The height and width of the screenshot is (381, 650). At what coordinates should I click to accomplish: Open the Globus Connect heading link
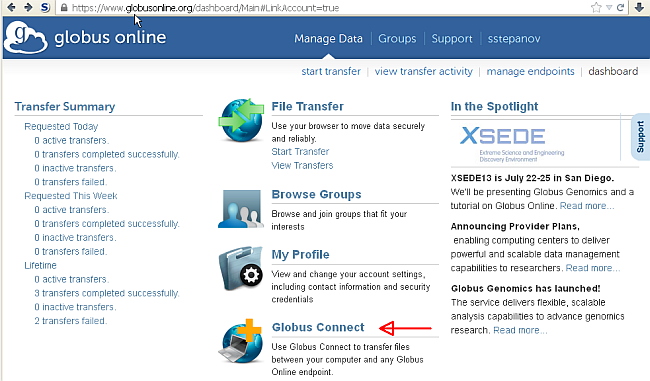tap(318, 327)
